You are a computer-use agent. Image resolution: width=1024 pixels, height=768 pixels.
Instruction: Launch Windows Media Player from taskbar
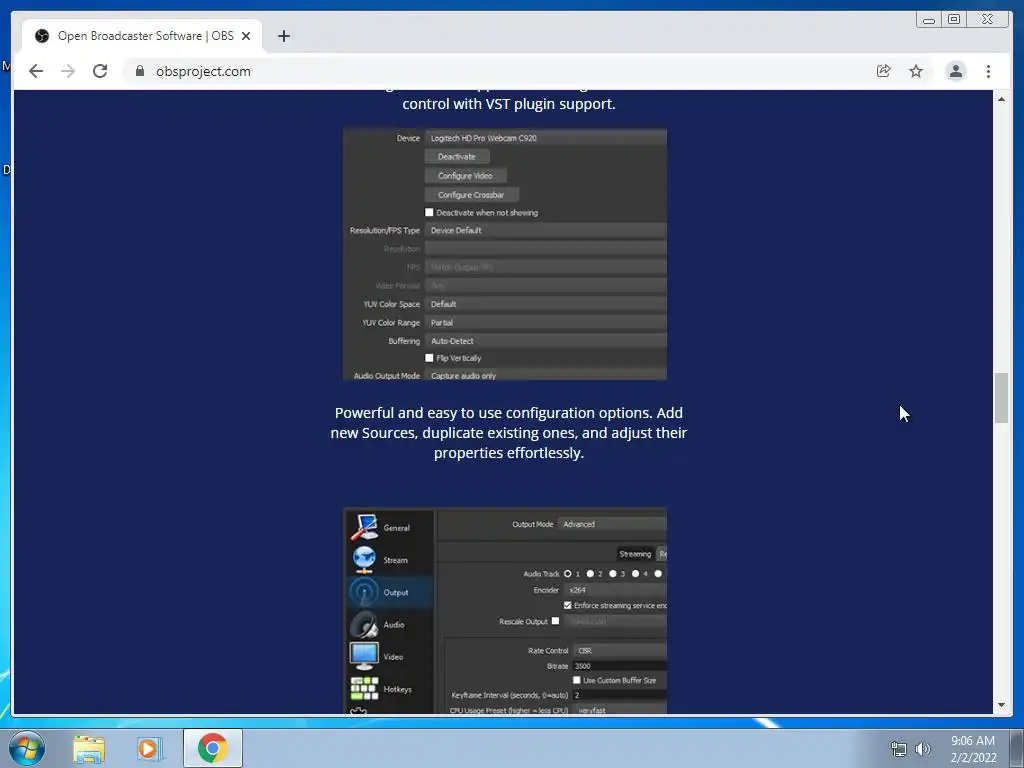[x=150, y=749]
